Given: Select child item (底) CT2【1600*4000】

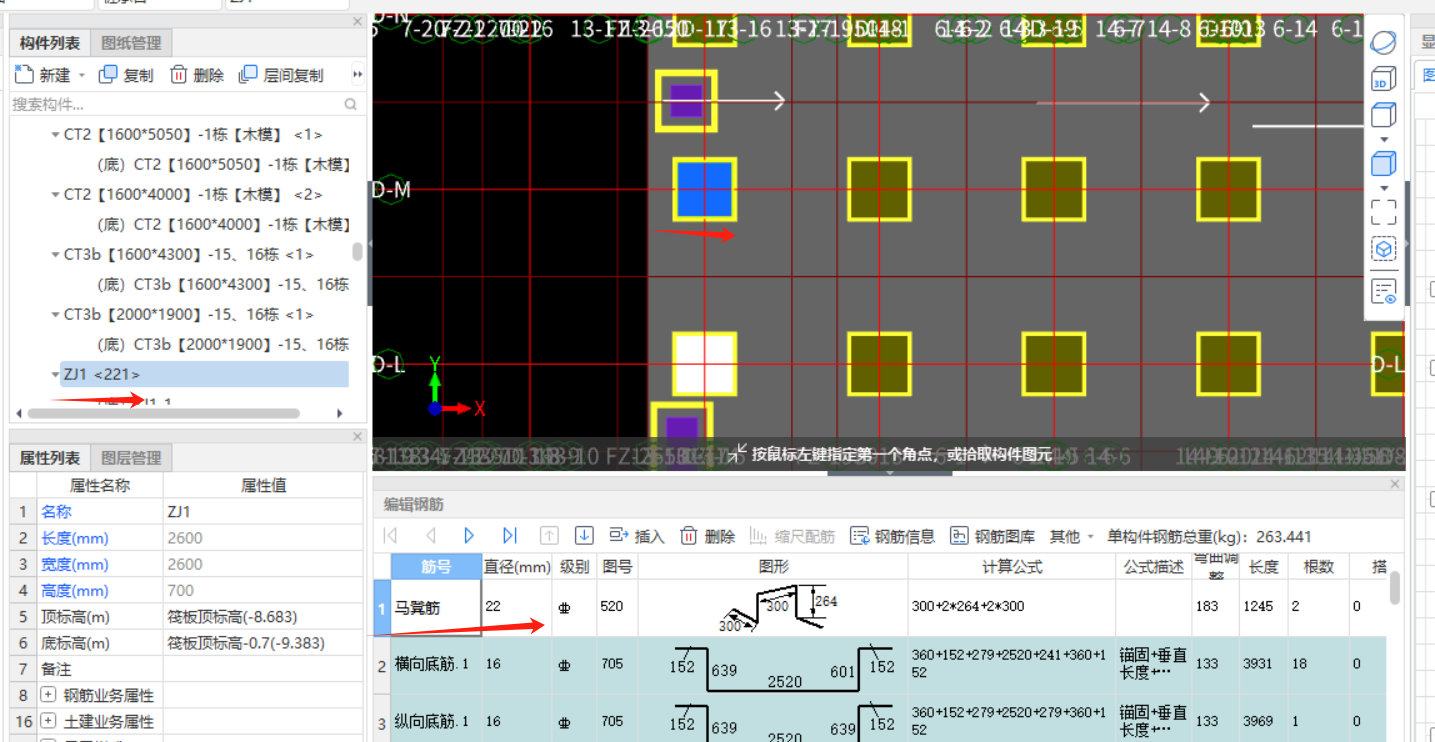Looking at the screenshot, I should [x=223, y=224].
